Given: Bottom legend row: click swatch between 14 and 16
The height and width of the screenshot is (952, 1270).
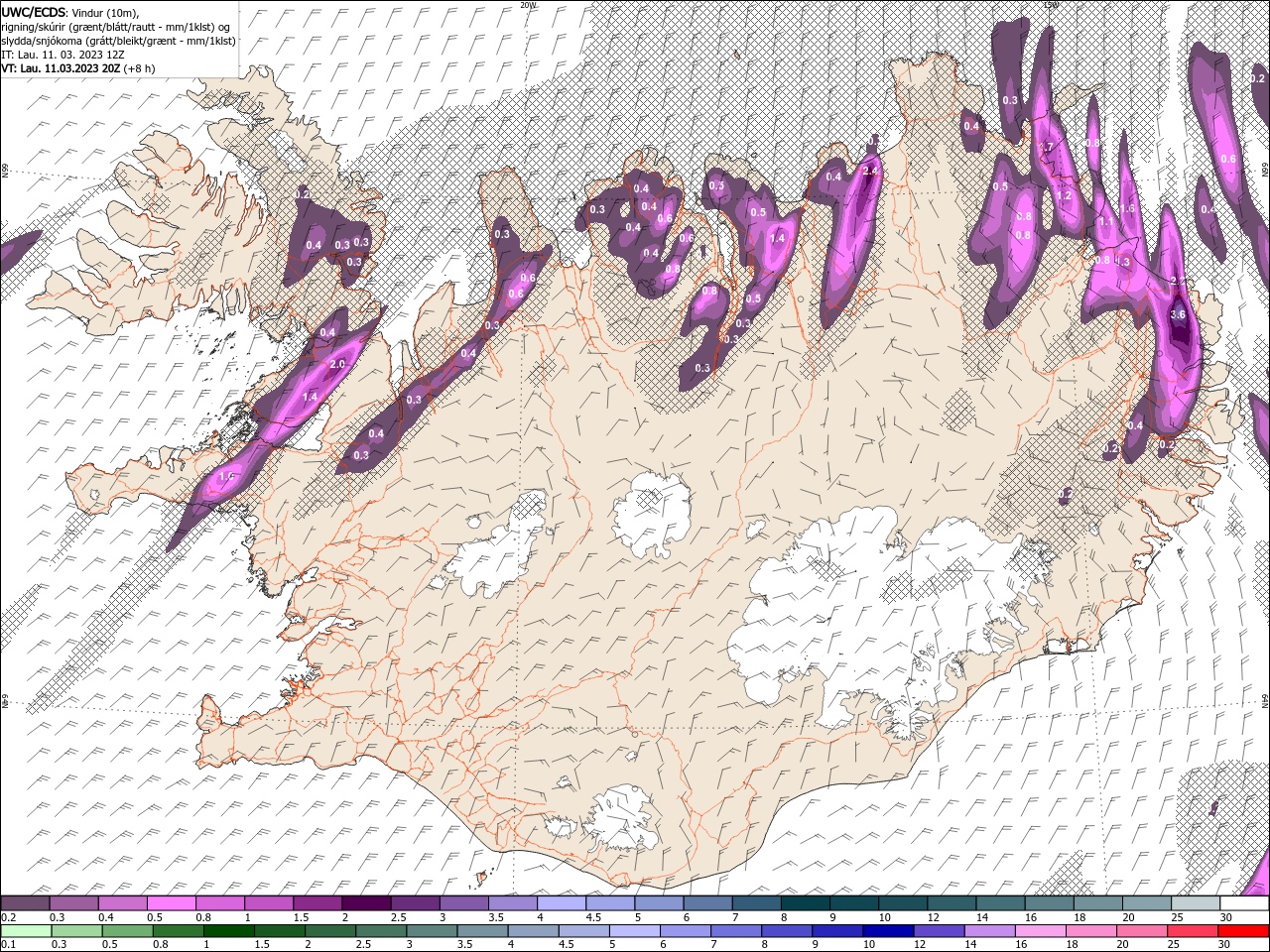Looking at the screenshot, I should (990, 931).
